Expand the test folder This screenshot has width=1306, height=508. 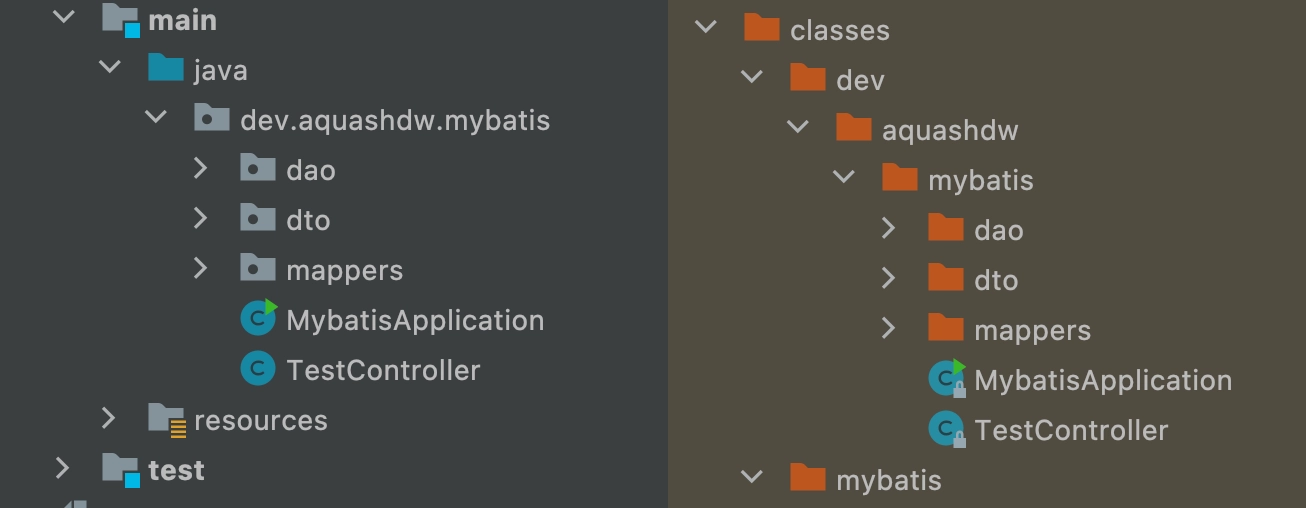tap(62, 468)
